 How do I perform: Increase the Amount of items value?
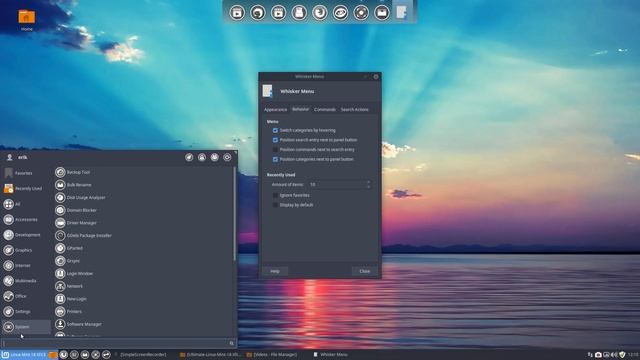click(x=369, y=182)
